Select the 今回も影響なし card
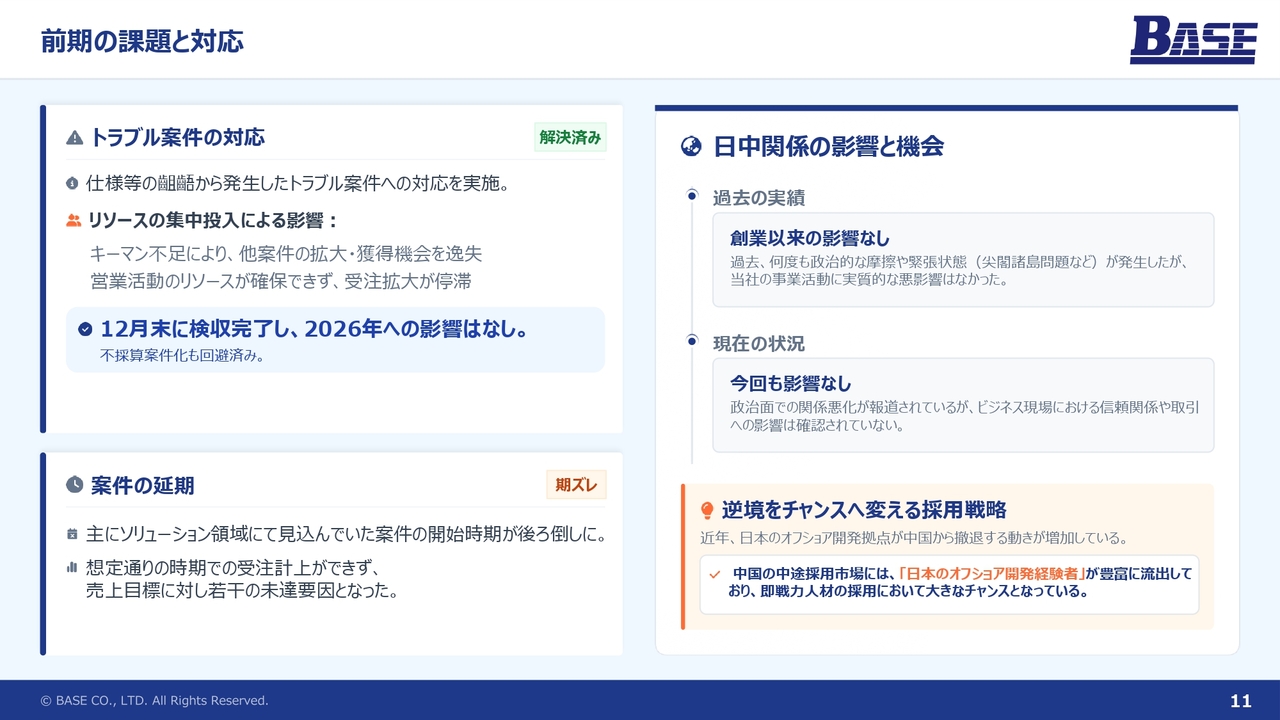The height and width of the screenshot is (720, 1280). pos(963,405)
